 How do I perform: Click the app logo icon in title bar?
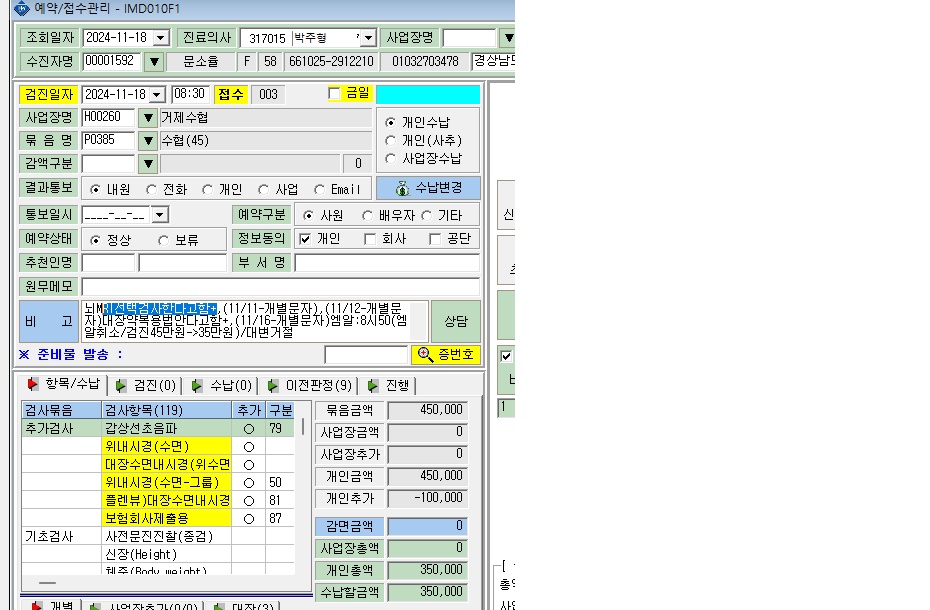click(x=21, y=8)
